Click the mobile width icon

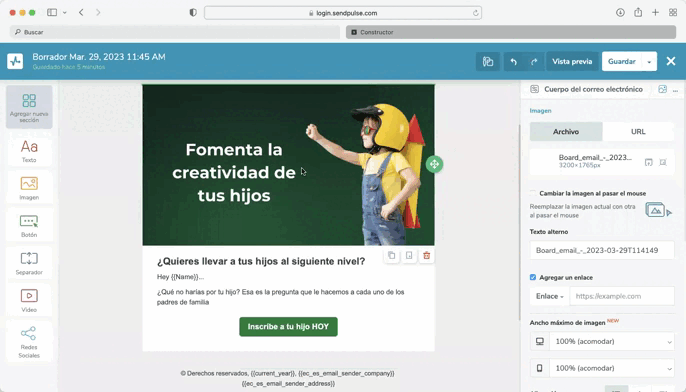(540, 368)
